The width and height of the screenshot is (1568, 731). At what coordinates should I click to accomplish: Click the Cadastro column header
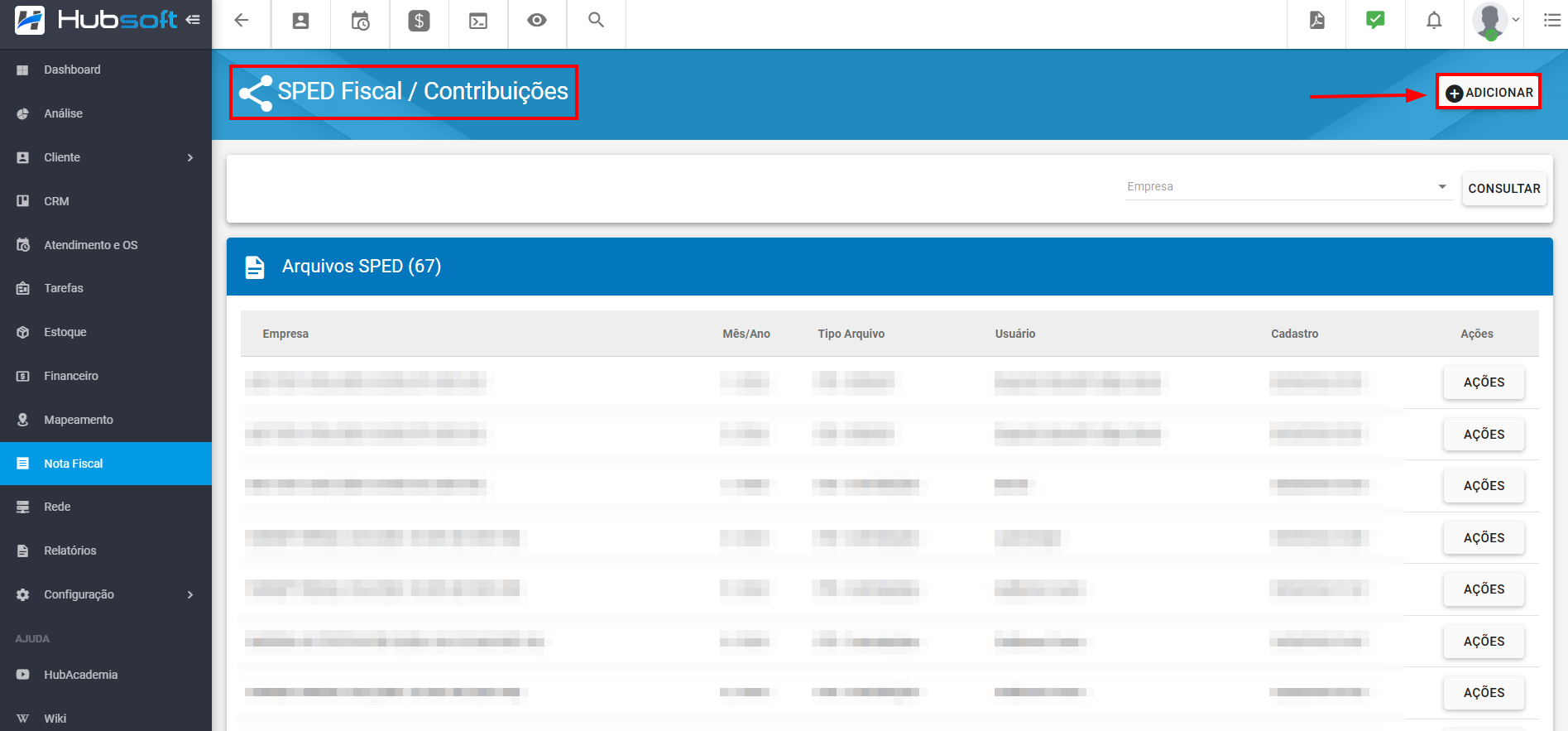click(1295, 334)
